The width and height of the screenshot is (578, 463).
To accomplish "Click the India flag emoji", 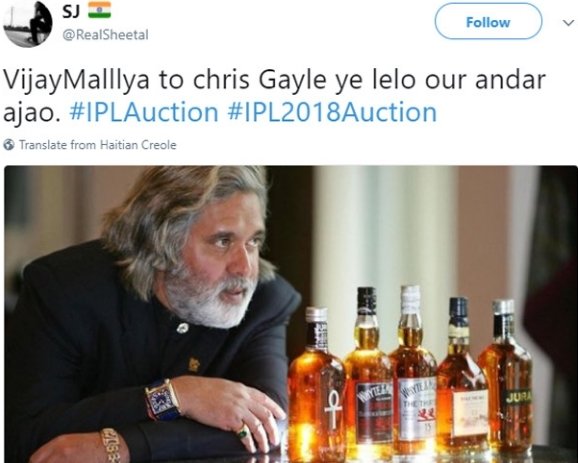I will click(100, 10).
